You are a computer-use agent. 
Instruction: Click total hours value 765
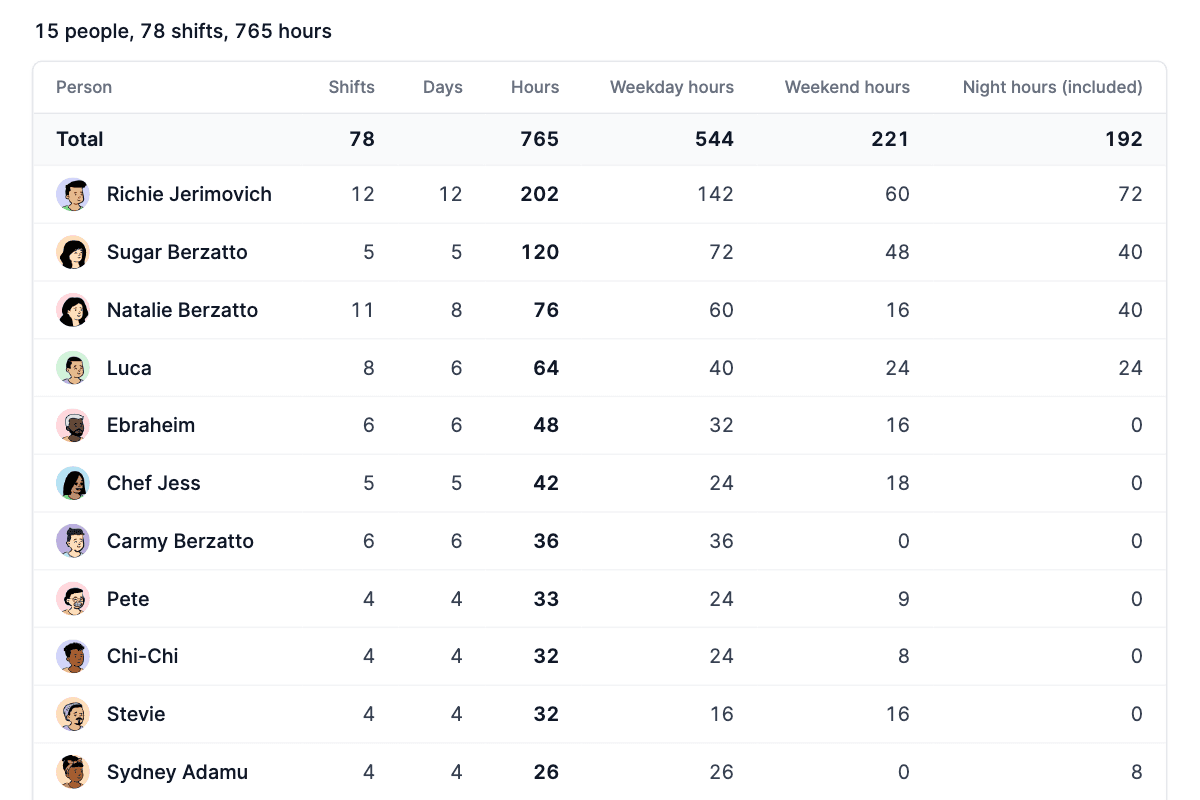click(x=540, y=139)
